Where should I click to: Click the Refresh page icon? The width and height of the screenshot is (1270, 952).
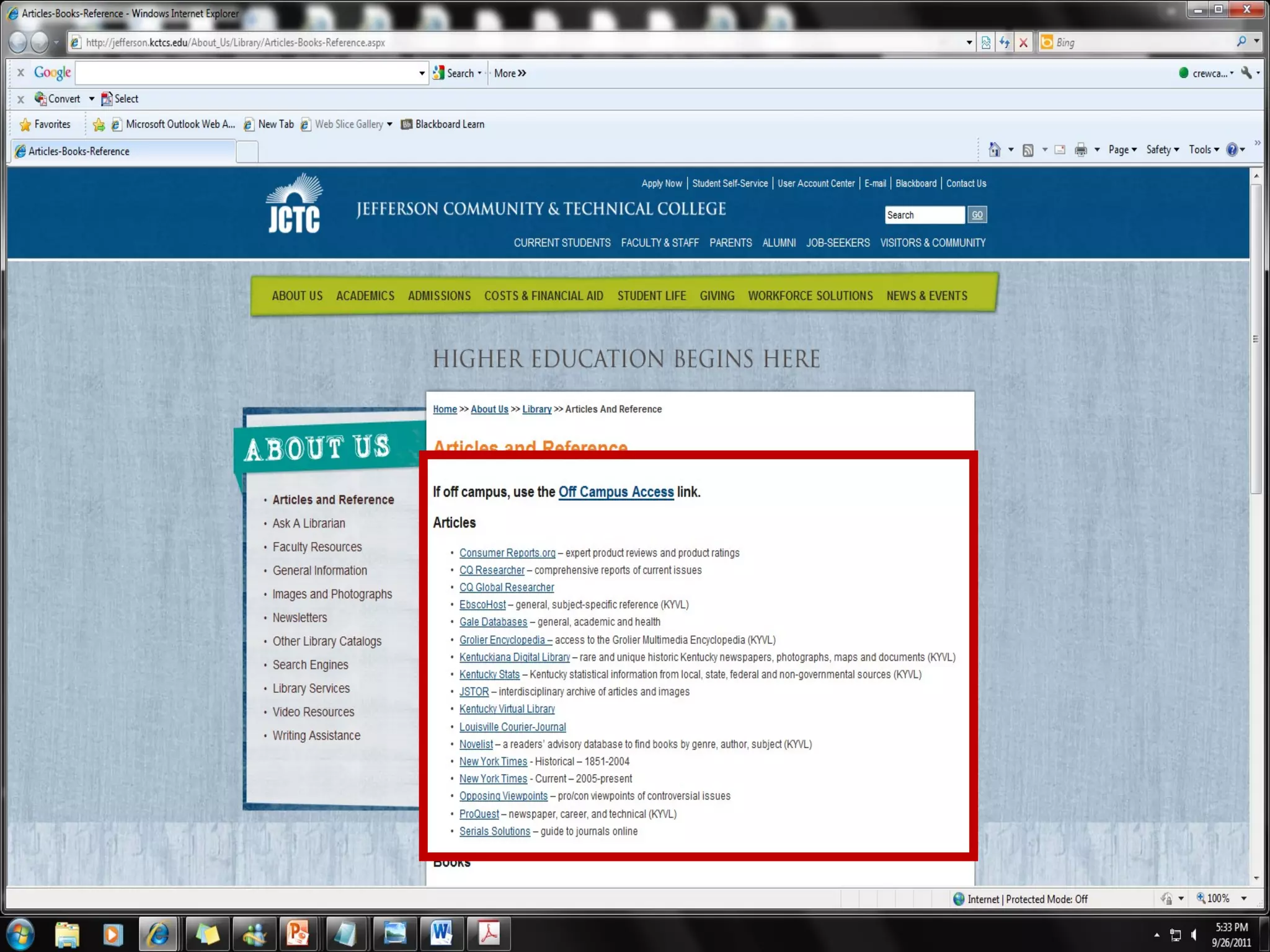tap(1005, 43)
